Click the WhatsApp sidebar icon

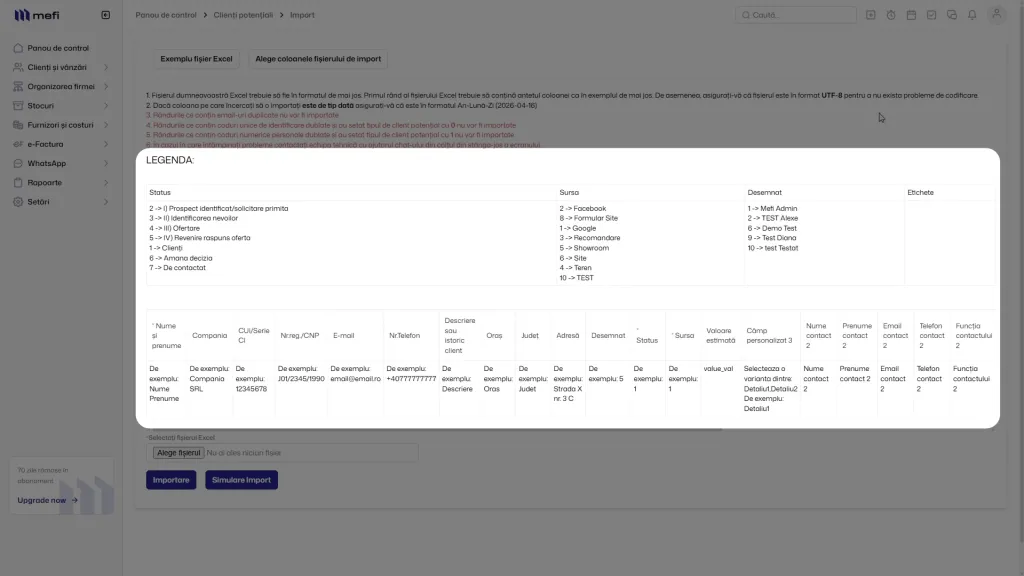(x=18, y=163)
